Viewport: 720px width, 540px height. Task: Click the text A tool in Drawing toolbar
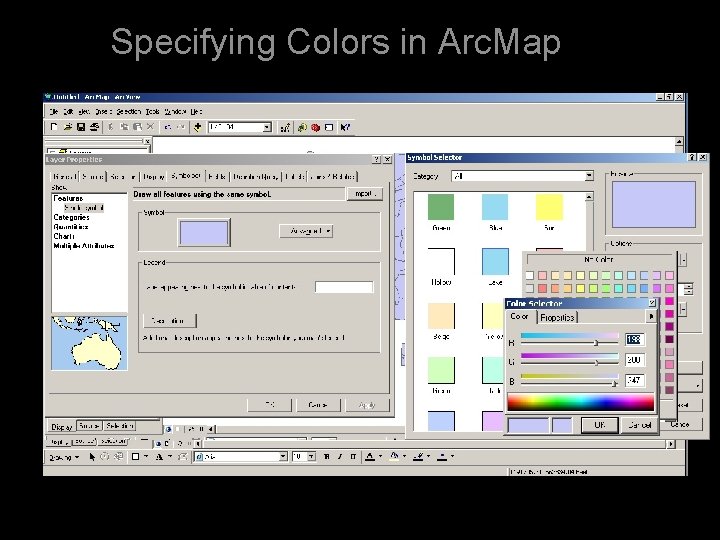[159, 456]
